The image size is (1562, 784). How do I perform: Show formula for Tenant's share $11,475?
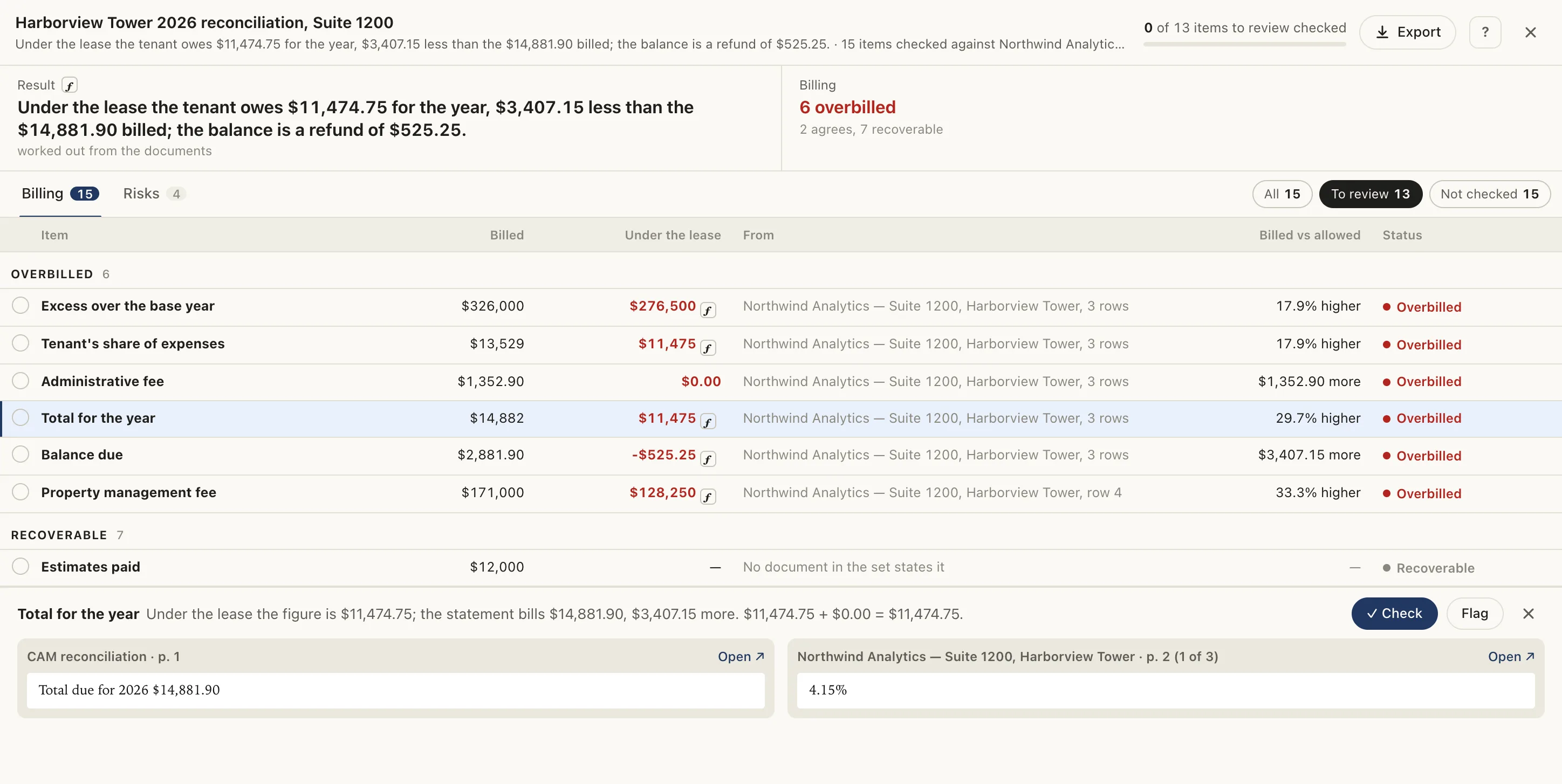tap(708, 348)
